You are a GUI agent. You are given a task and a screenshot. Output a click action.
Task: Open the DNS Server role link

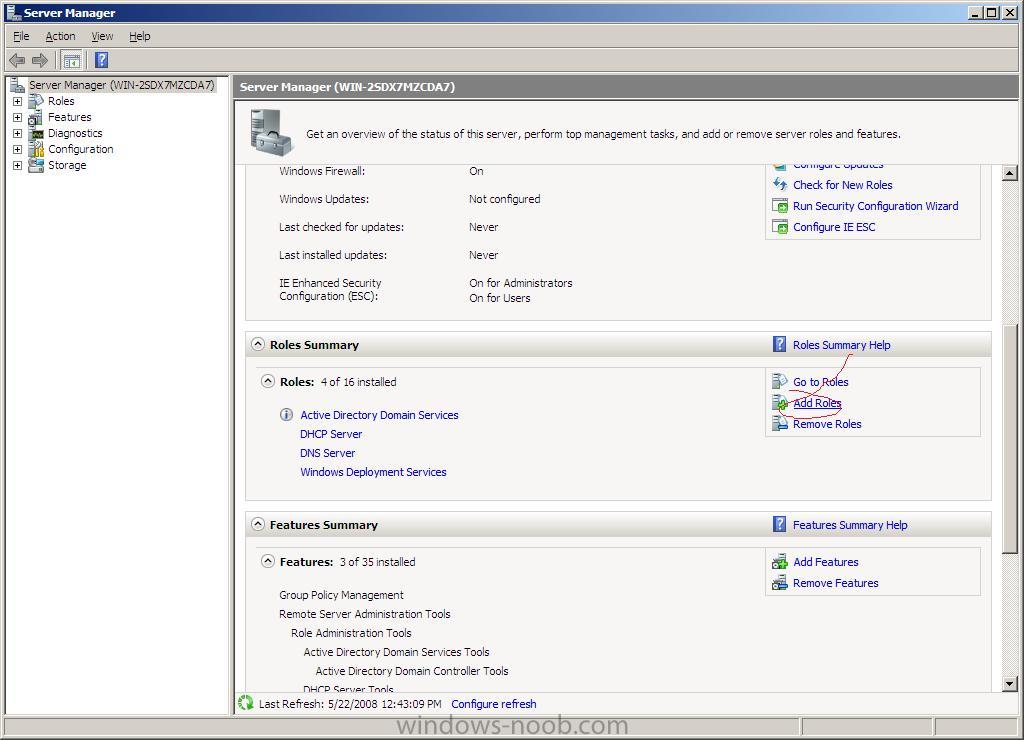[328, 453]
